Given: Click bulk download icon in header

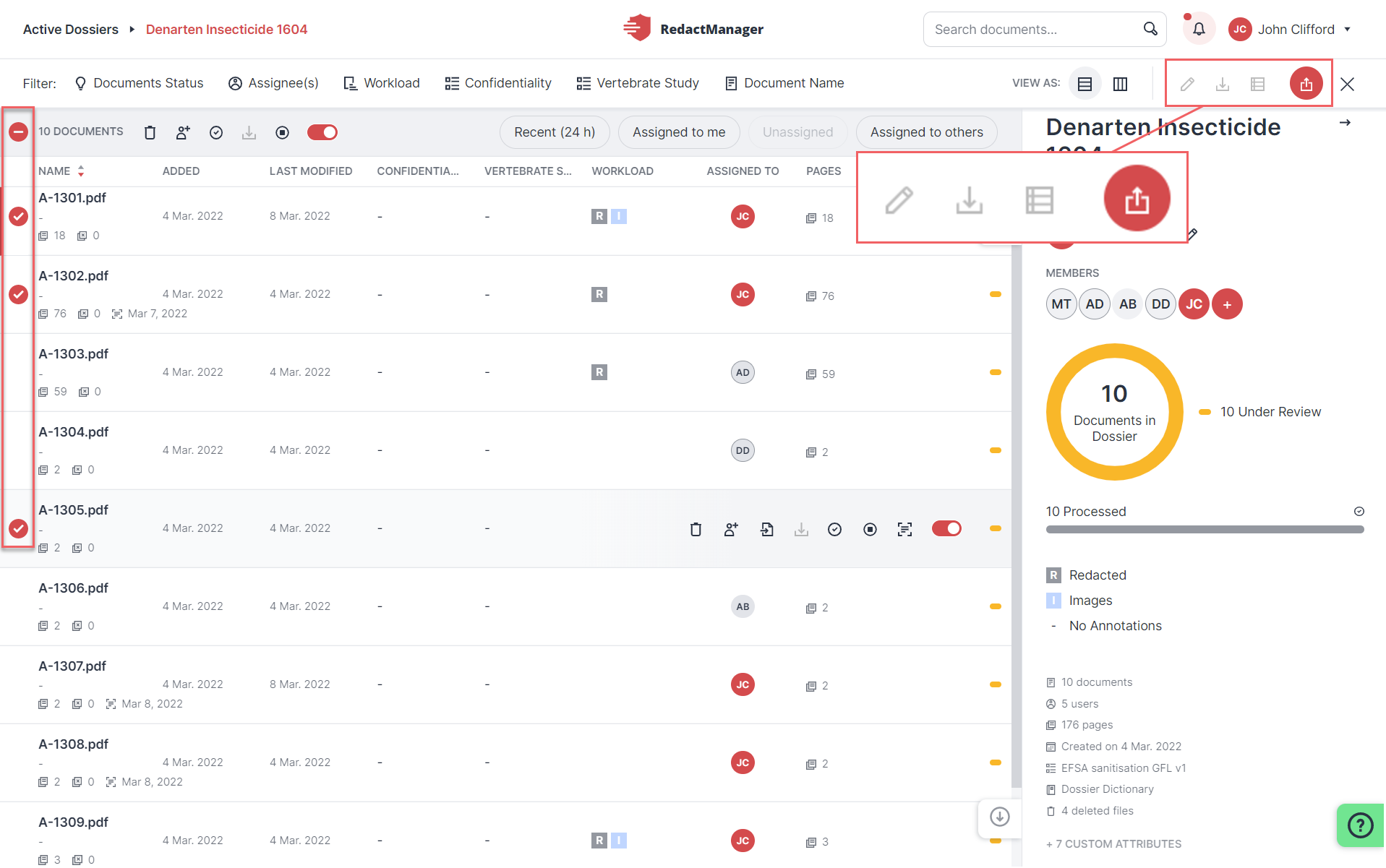Looking at the screenshot, I should [x=249, y=132].
